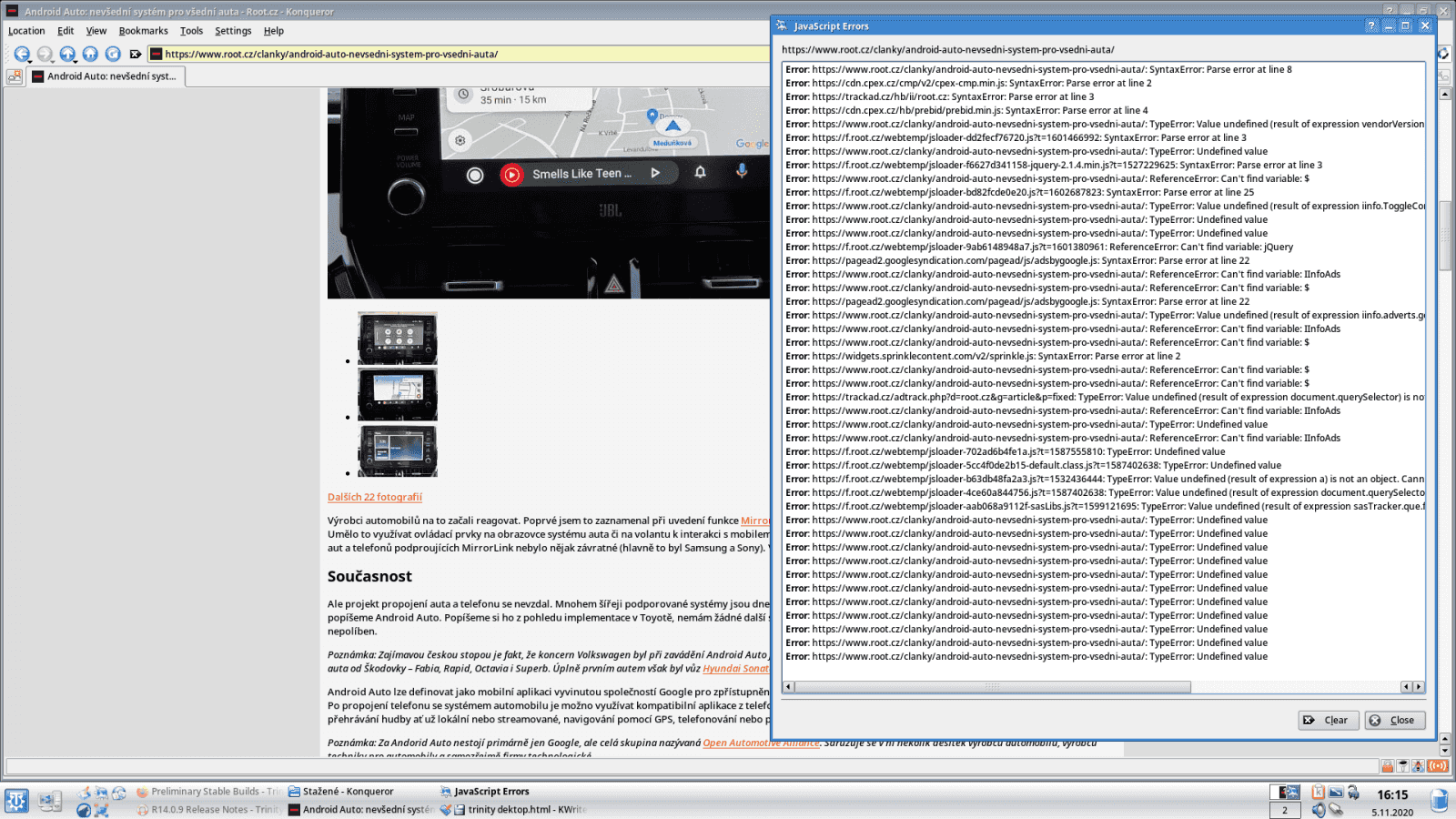Select the error line mentioning jQuery variable
This screenshot has width=1456, height=819.
point(1039,247)
